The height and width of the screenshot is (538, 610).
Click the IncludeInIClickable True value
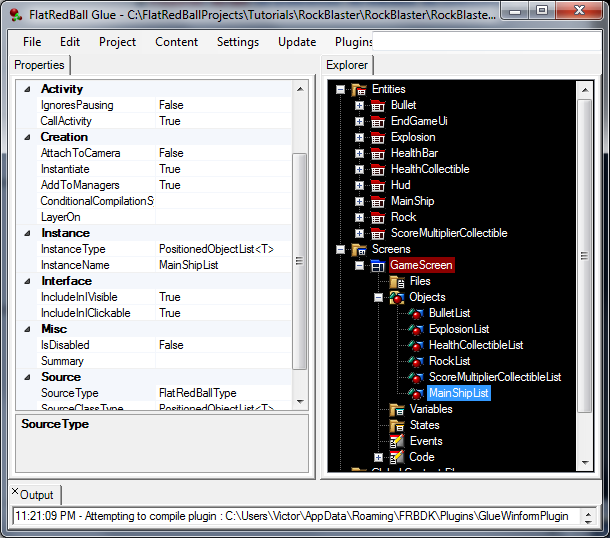(x=223, y=313)
